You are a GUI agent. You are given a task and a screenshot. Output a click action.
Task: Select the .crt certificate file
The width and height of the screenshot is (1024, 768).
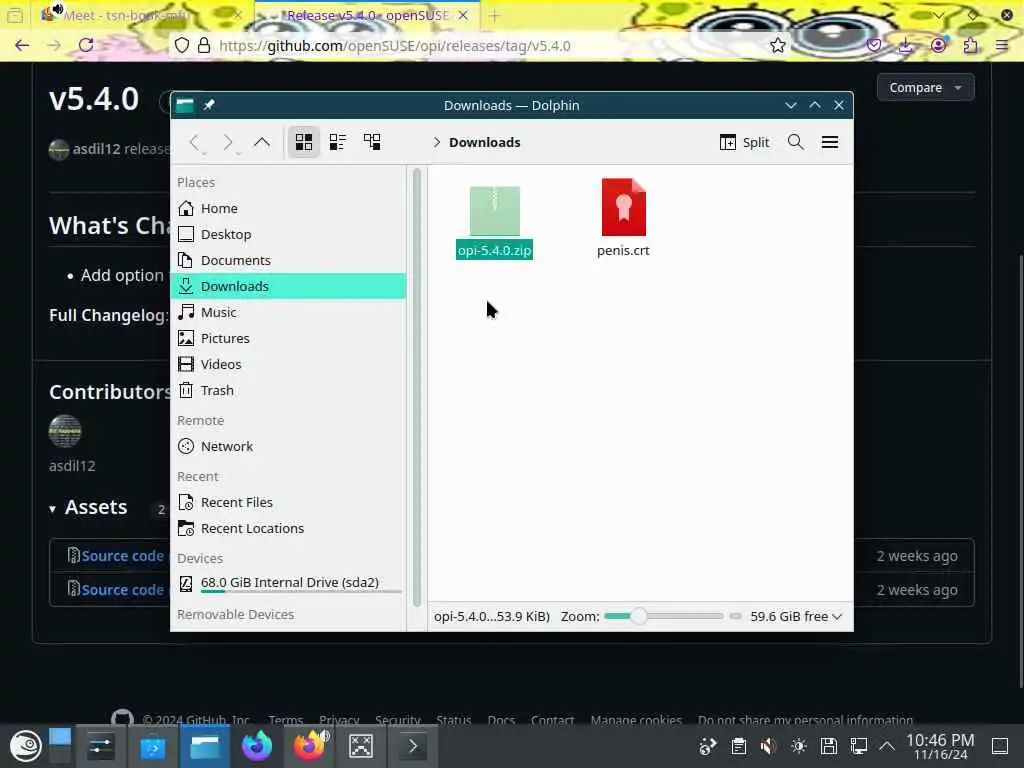pyautogui.click(x=623, y=218)
